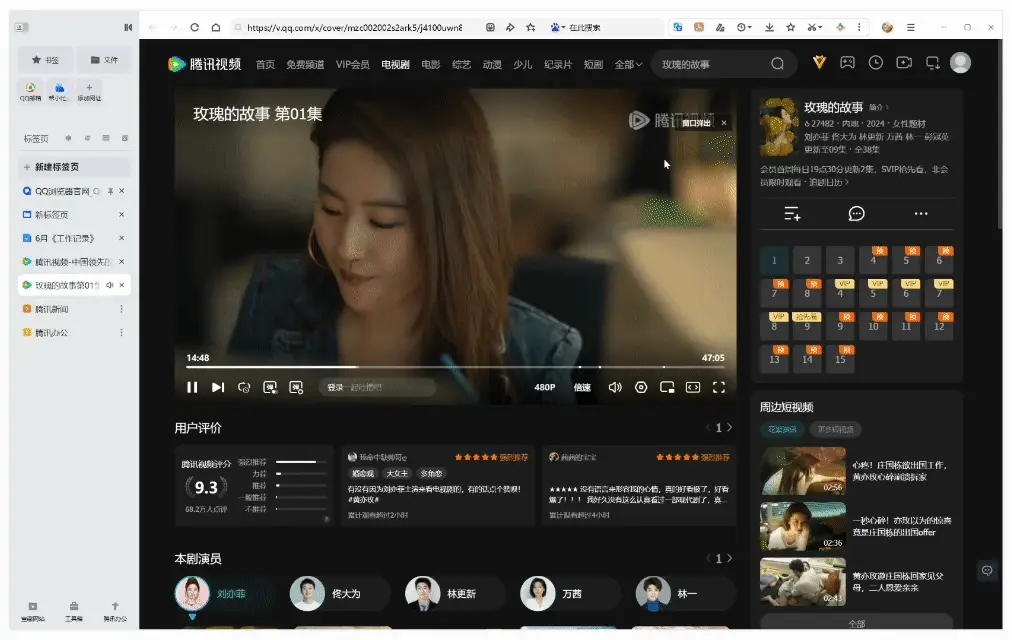Screen dimensions: 1012x640
Task: Open the 文件 files button
Action: [104, 60]
